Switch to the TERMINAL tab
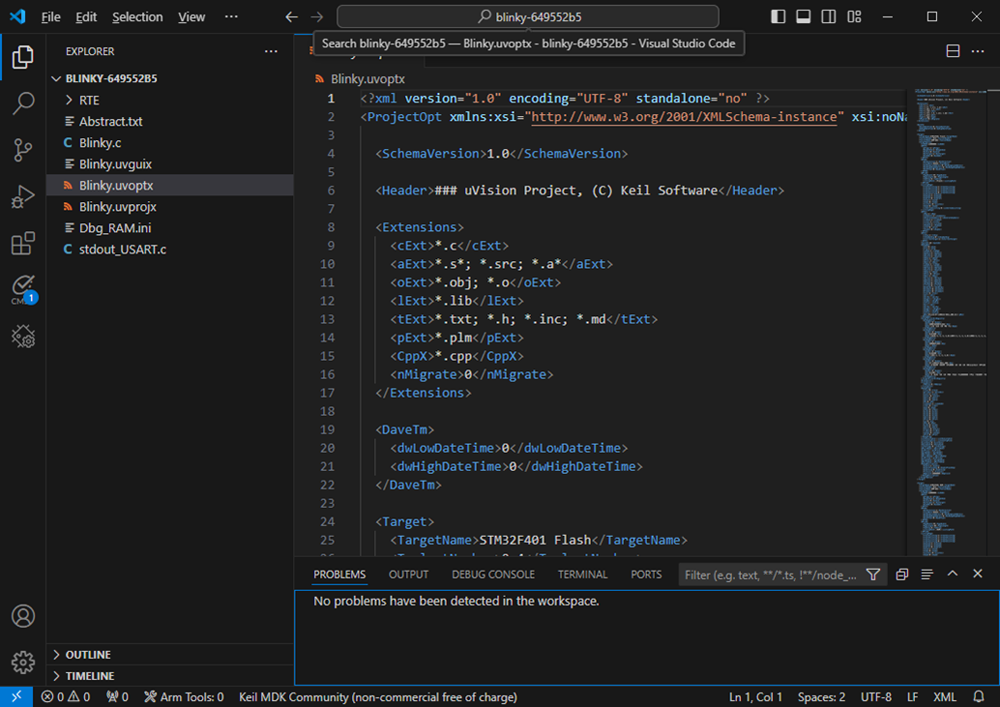Screen dimensions: 1000x707 (582, 574)
